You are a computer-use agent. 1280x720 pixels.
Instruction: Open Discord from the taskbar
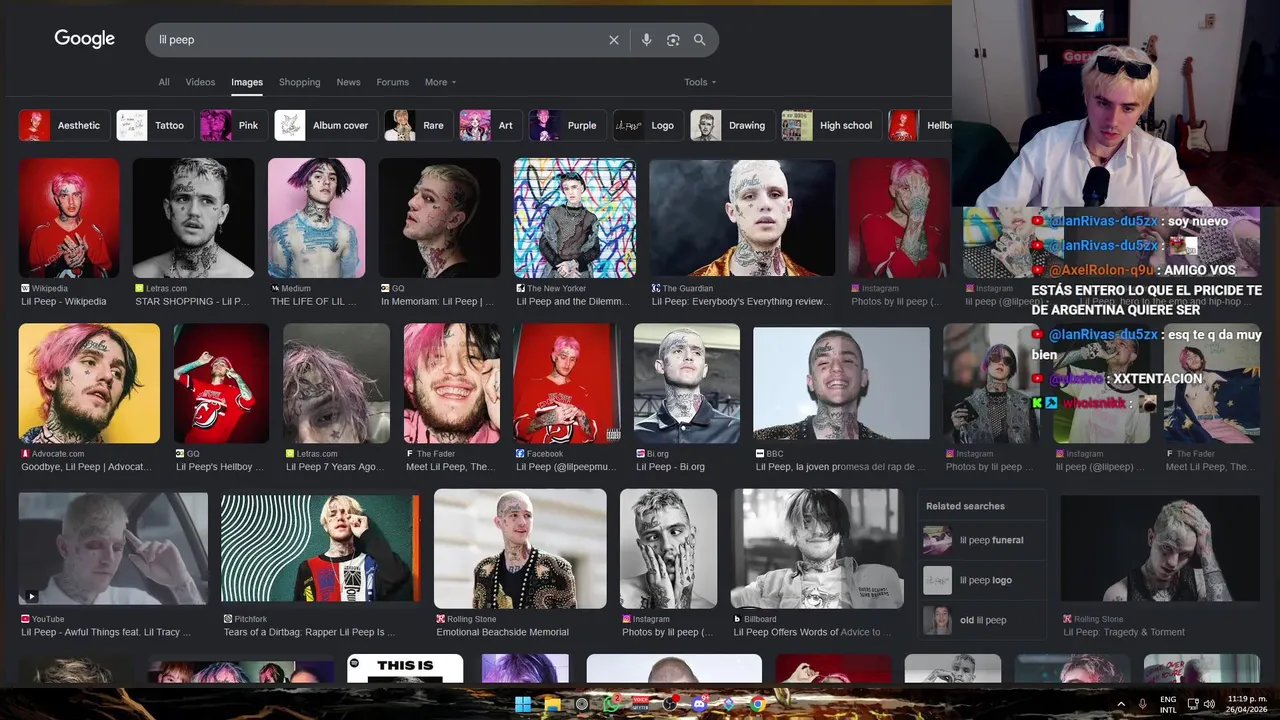(699, 704)
